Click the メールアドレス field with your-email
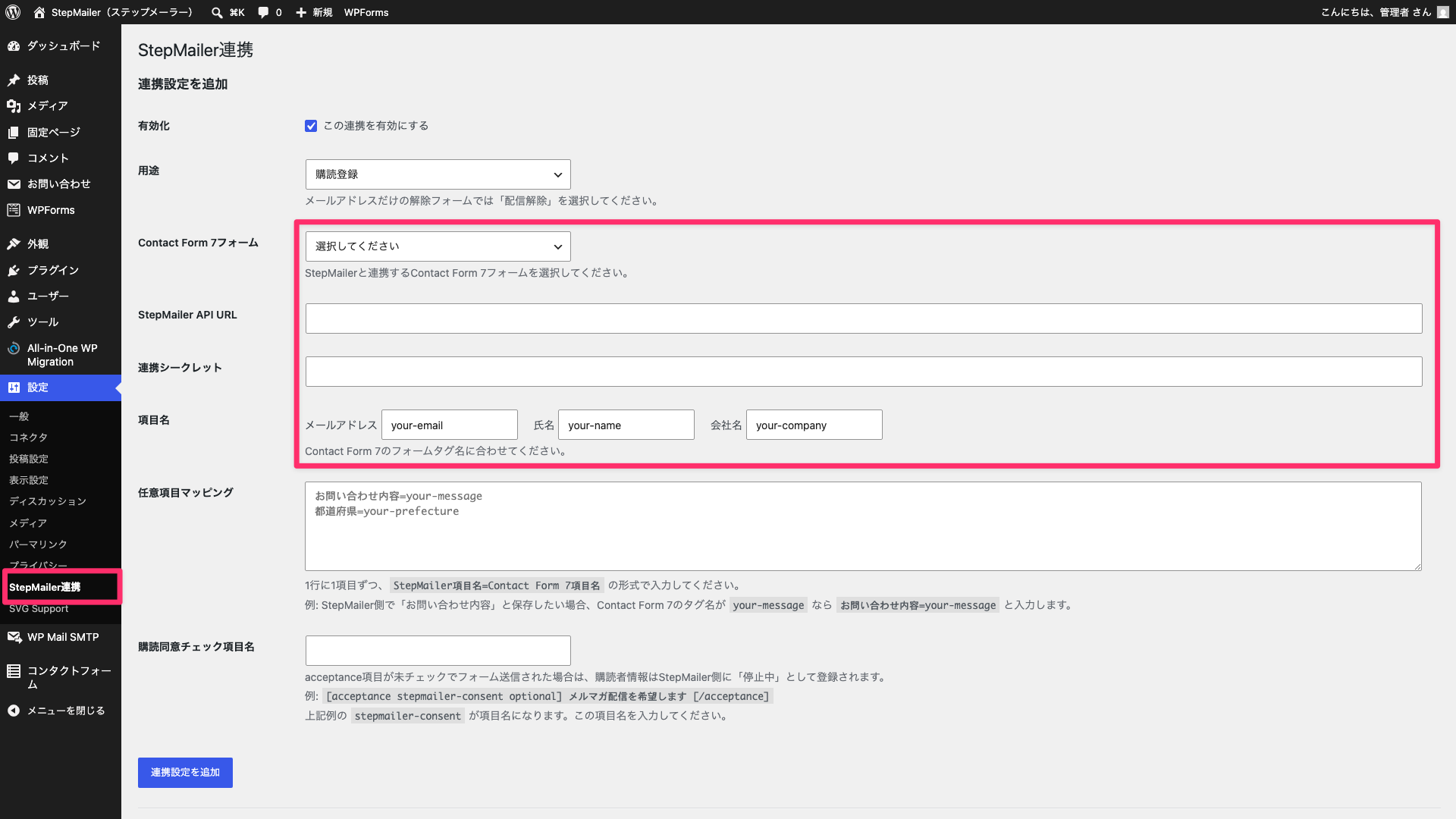This screenshot has width=1456, height=819. coord(450,425)
